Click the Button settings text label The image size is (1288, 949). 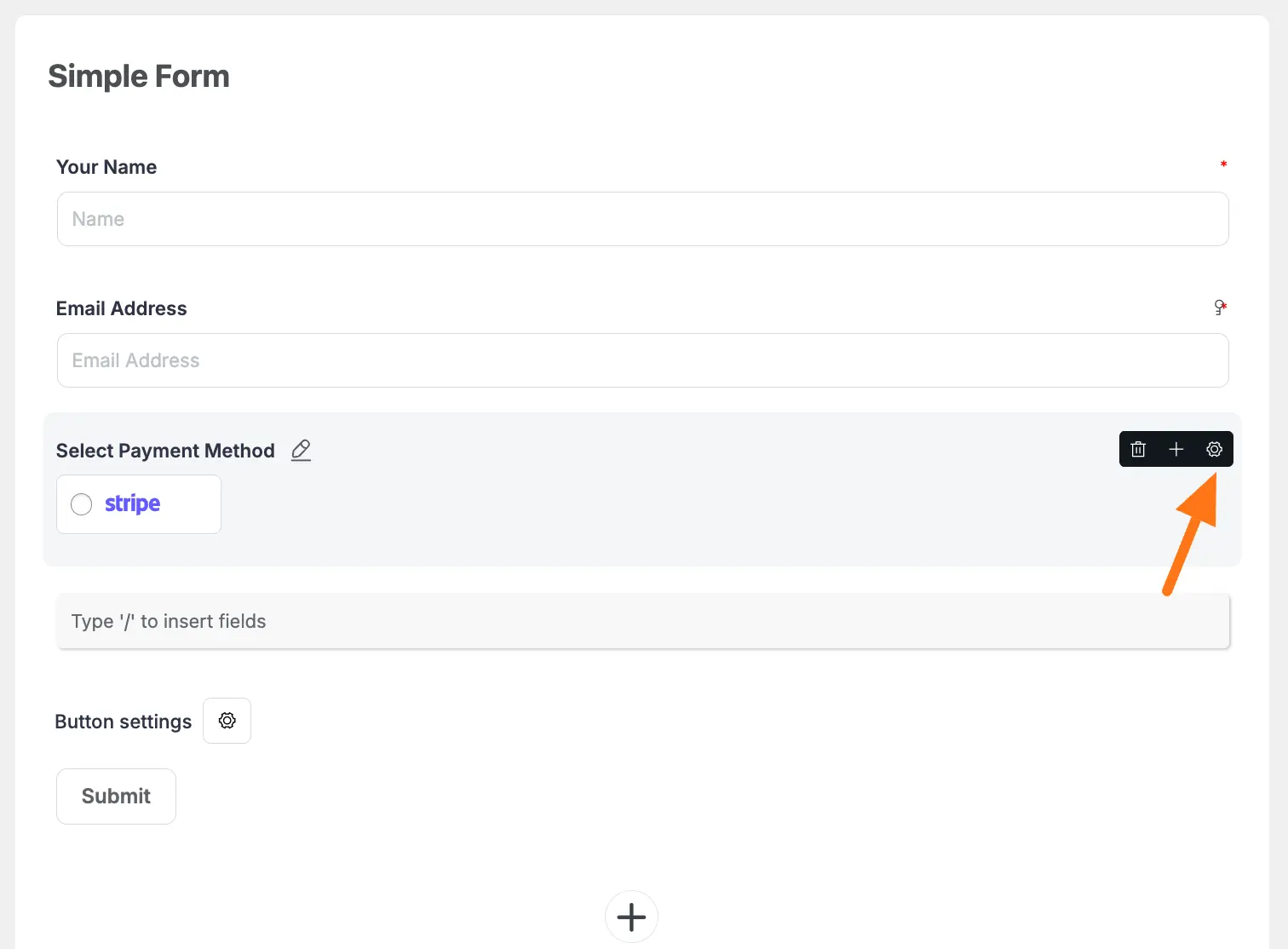point(124,722)
